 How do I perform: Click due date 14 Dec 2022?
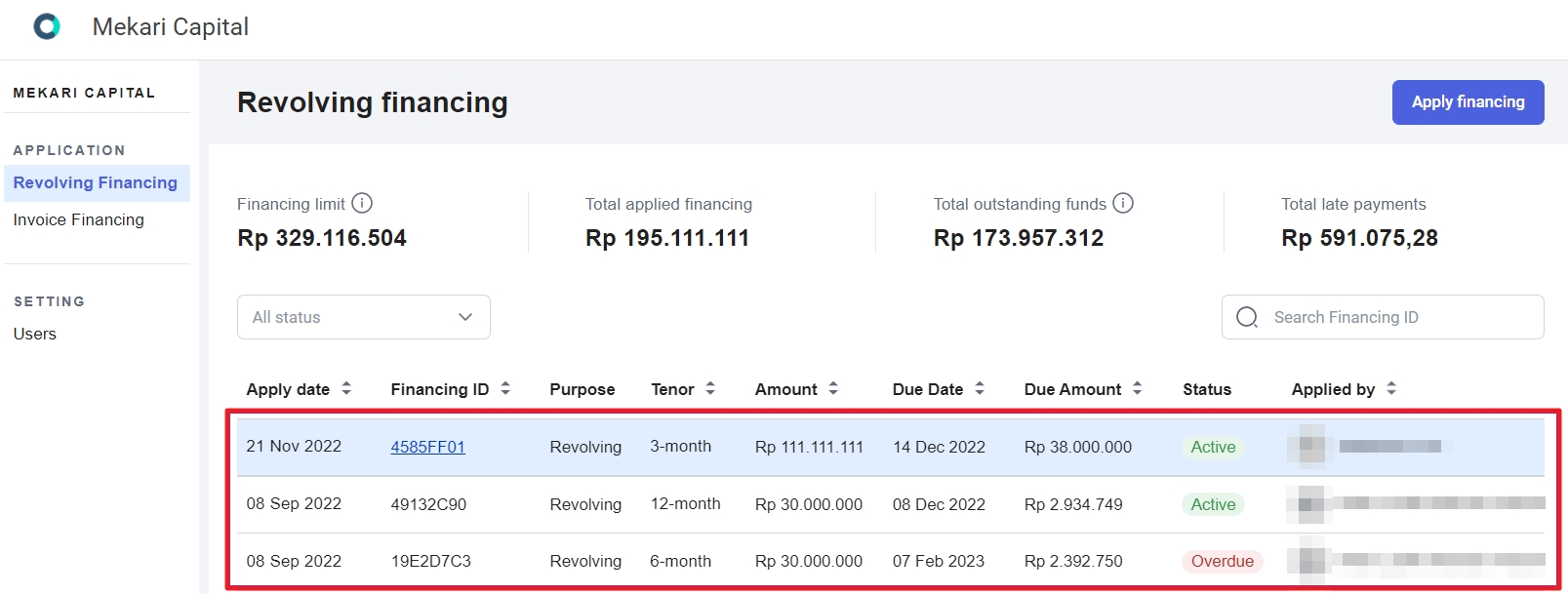939,447
